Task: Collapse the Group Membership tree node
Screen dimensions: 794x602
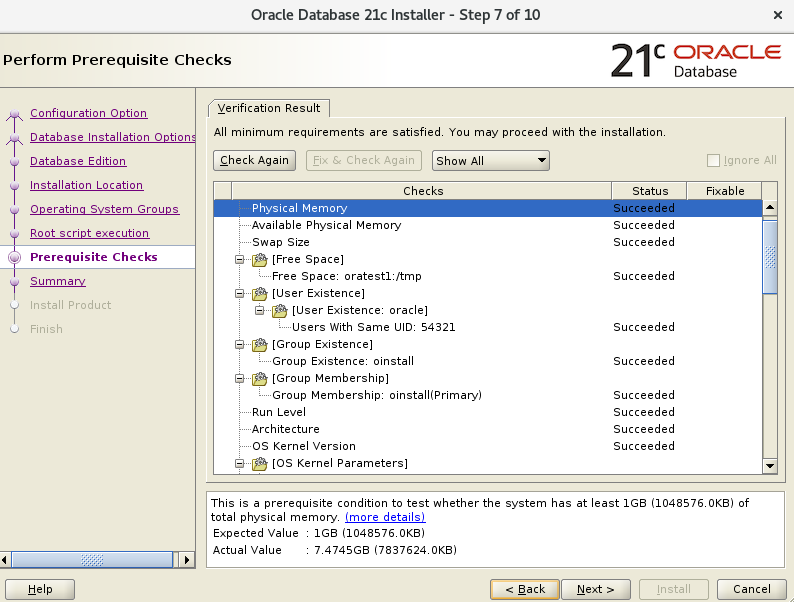Action: 240,379
